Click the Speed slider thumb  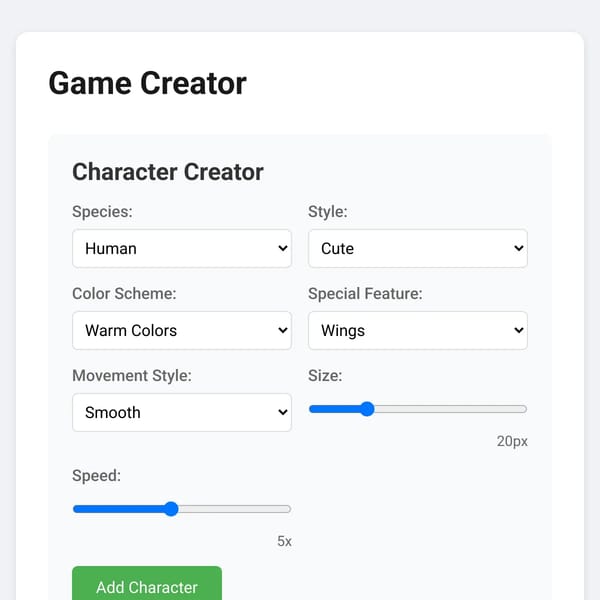click(x=171, y=509)
